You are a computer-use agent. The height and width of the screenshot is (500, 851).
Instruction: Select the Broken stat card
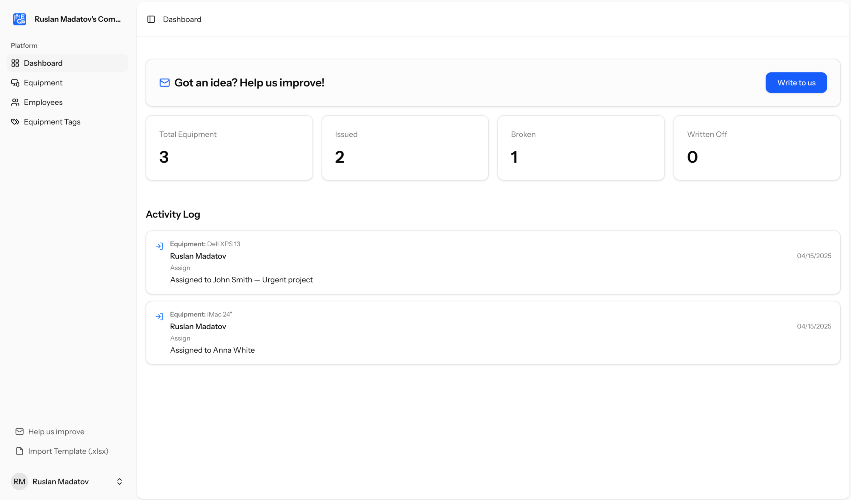pos(581,148)
